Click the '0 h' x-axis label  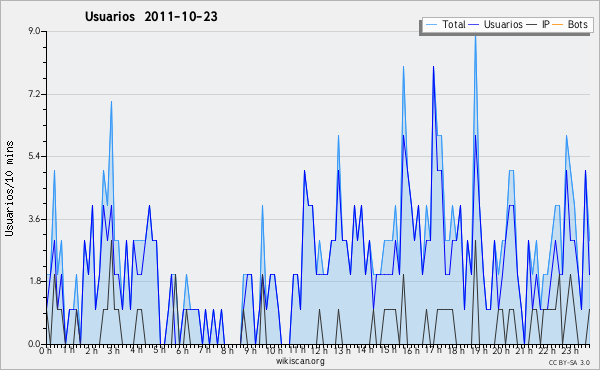[46, 351]
